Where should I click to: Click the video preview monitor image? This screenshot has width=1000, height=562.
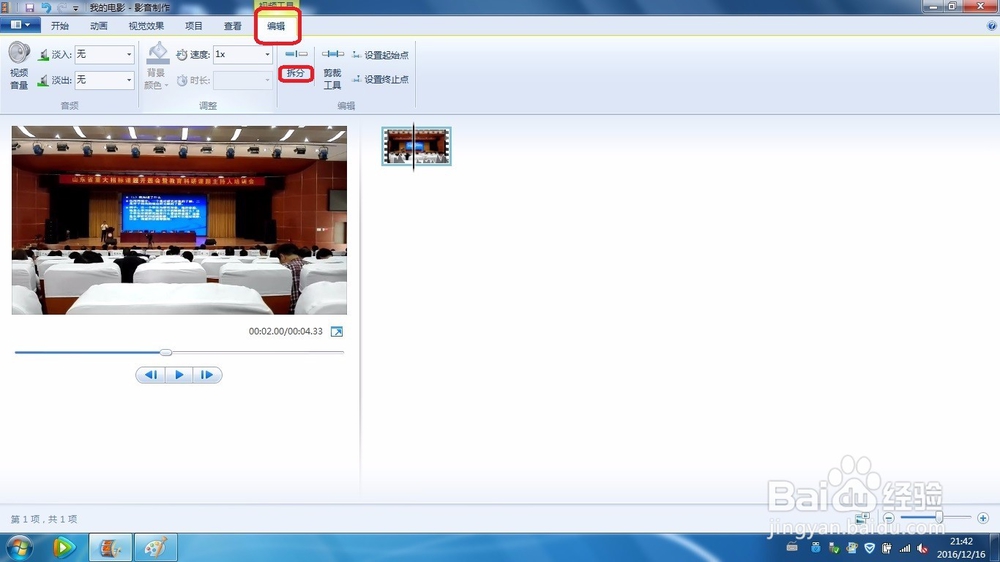[x=179, y=220]
